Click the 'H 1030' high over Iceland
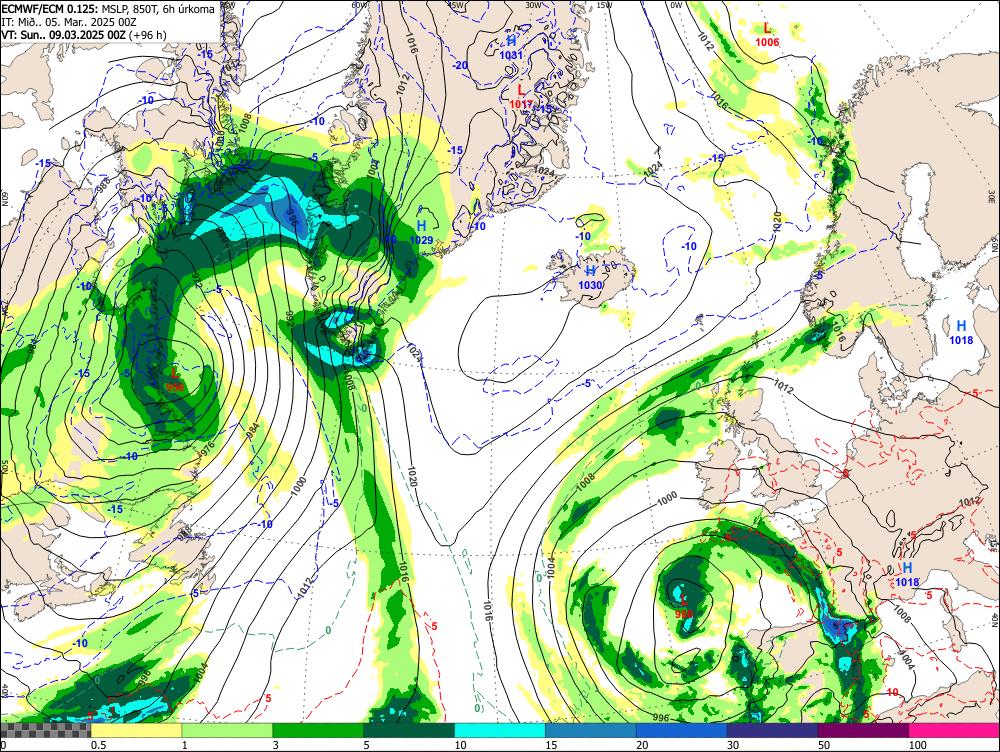Image resolution: width=1000 pixels, height=752 pixels. pyautogui.click(x=590, y=279)
